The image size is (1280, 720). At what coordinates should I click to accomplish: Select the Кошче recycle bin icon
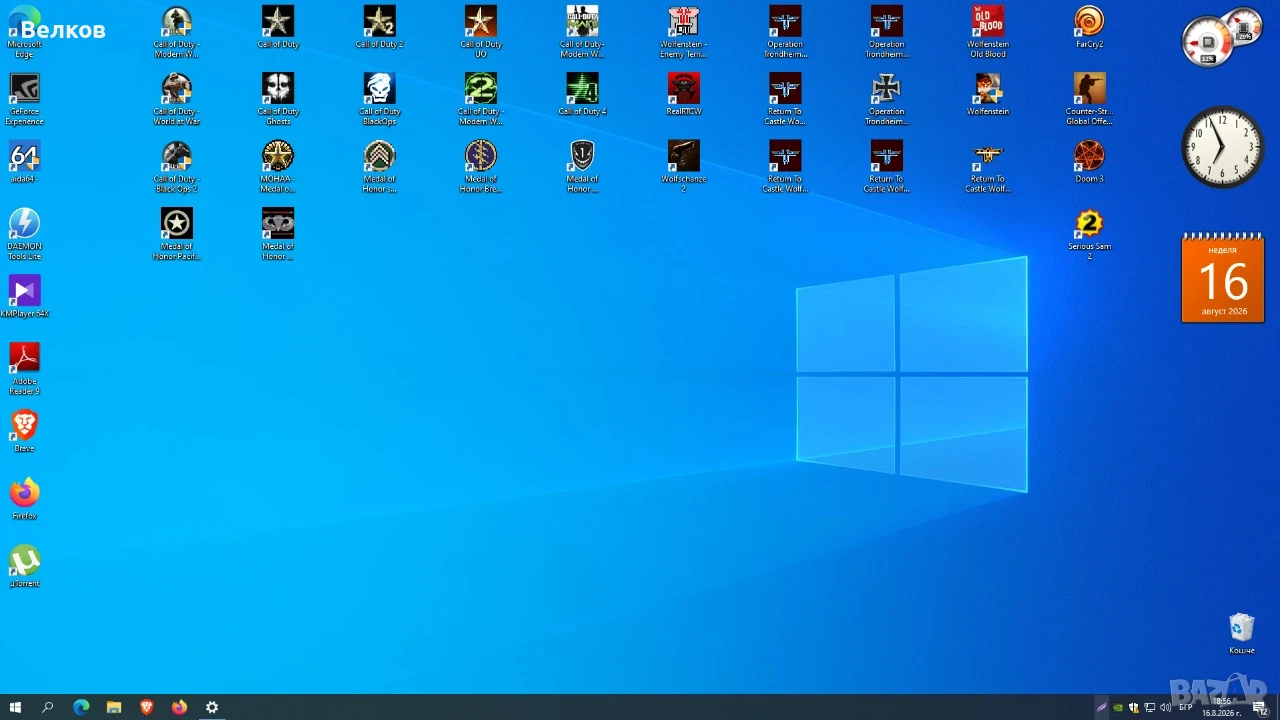tap(1241, 633)
